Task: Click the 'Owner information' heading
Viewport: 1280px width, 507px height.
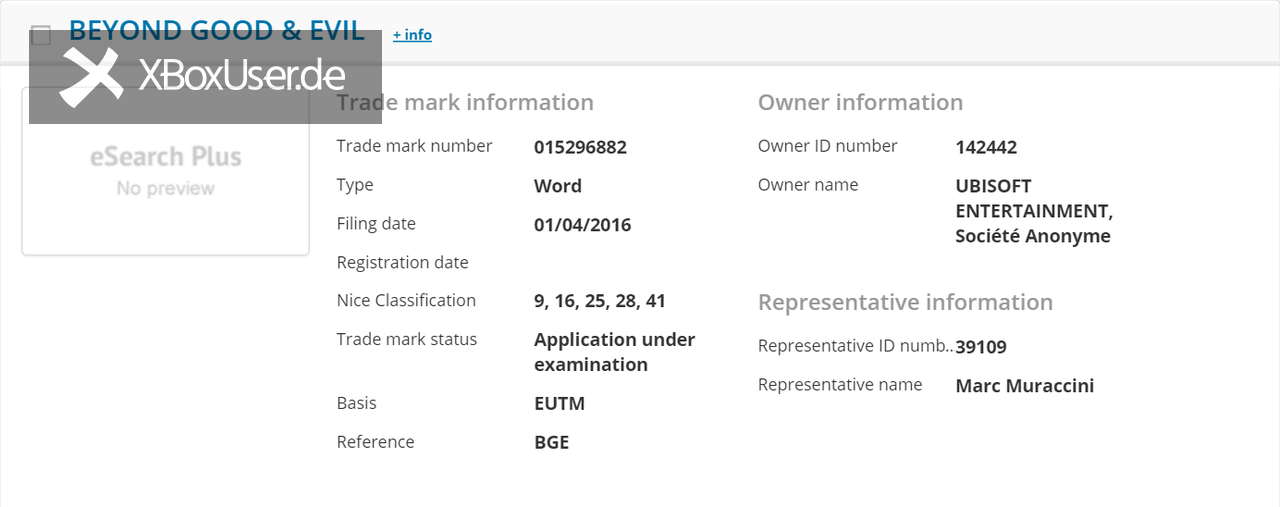Action: coord(860,102)
